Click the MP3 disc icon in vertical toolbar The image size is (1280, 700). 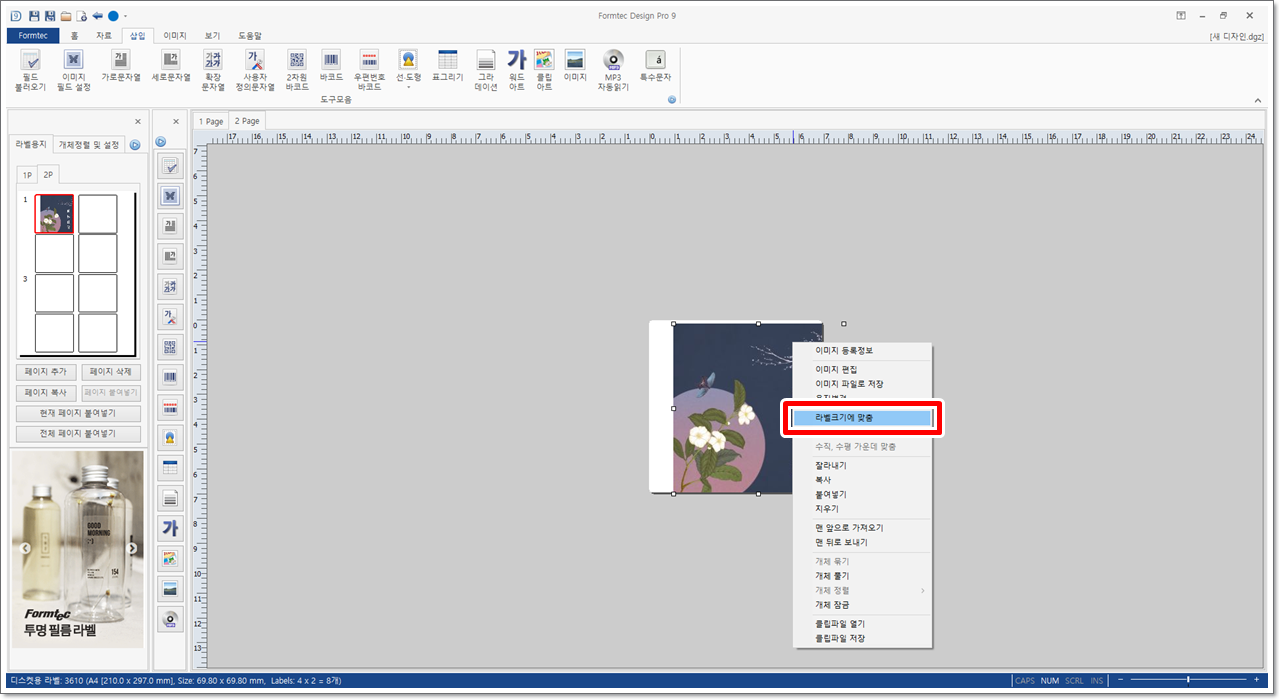tap(170, 619)
